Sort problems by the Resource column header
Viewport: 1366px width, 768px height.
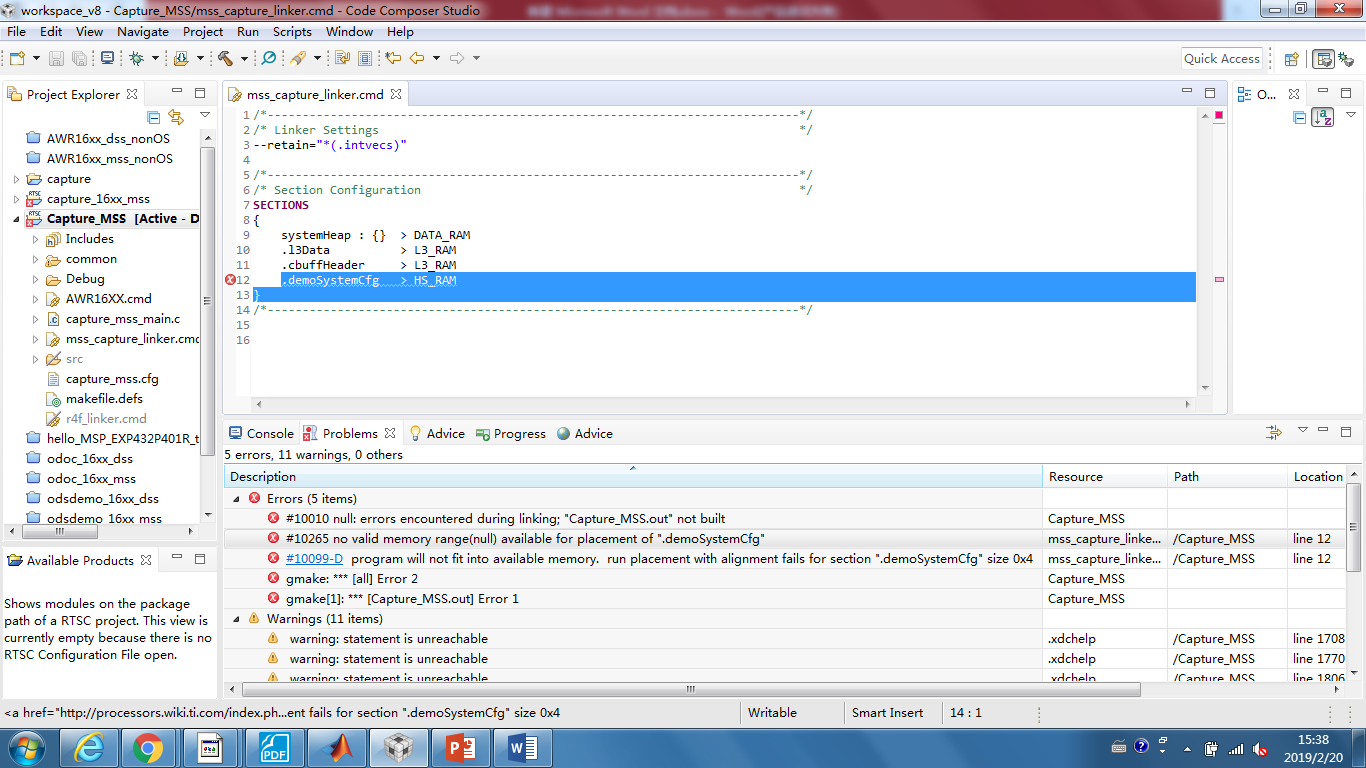[1105, 477]
